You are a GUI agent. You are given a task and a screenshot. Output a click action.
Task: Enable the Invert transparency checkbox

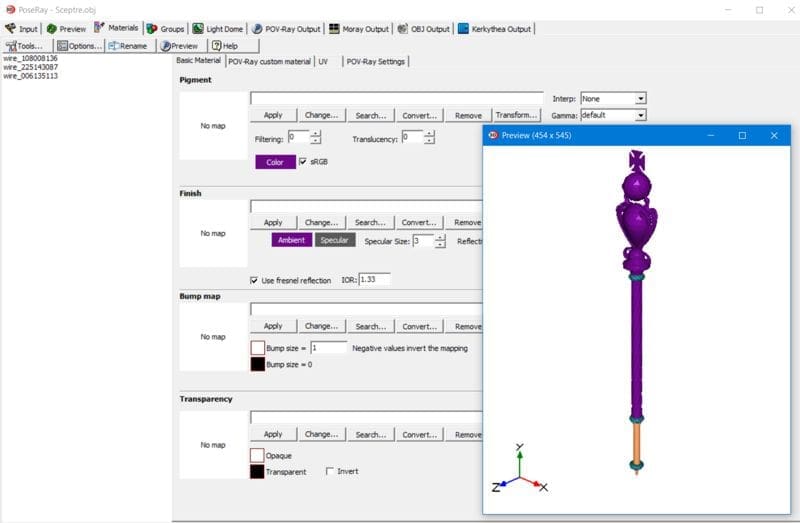(331, 471)
